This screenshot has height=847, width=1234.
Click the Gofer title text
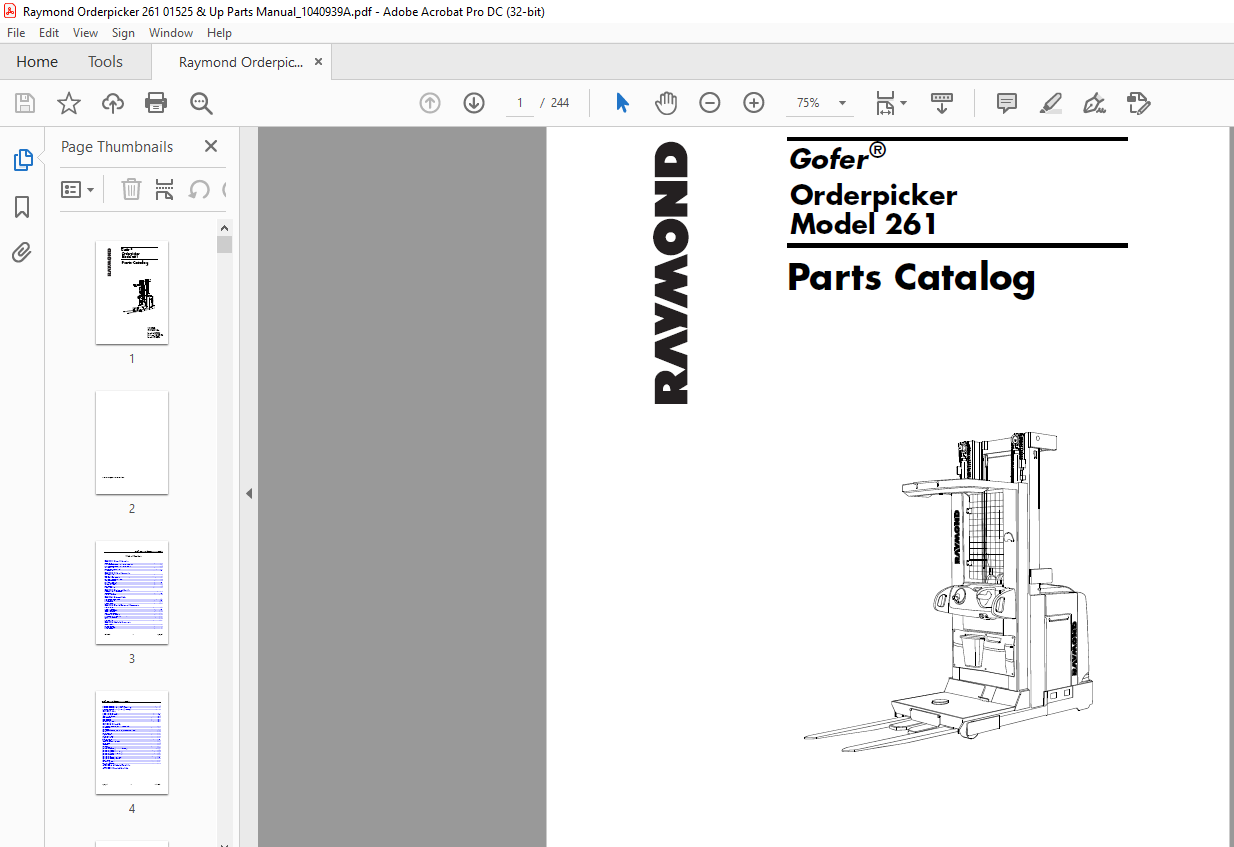click(x=828, y=158)
